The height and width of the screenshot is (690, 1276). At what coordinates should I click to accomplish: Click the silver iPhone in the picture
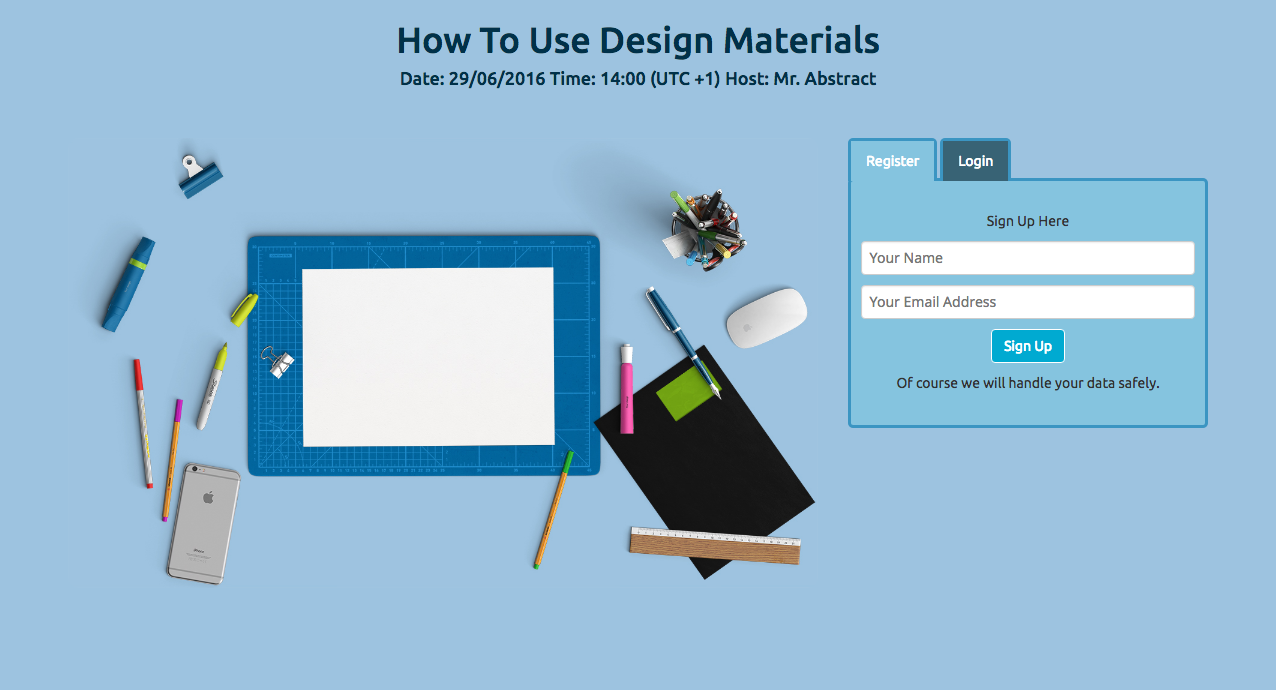[x=204, y=522]
